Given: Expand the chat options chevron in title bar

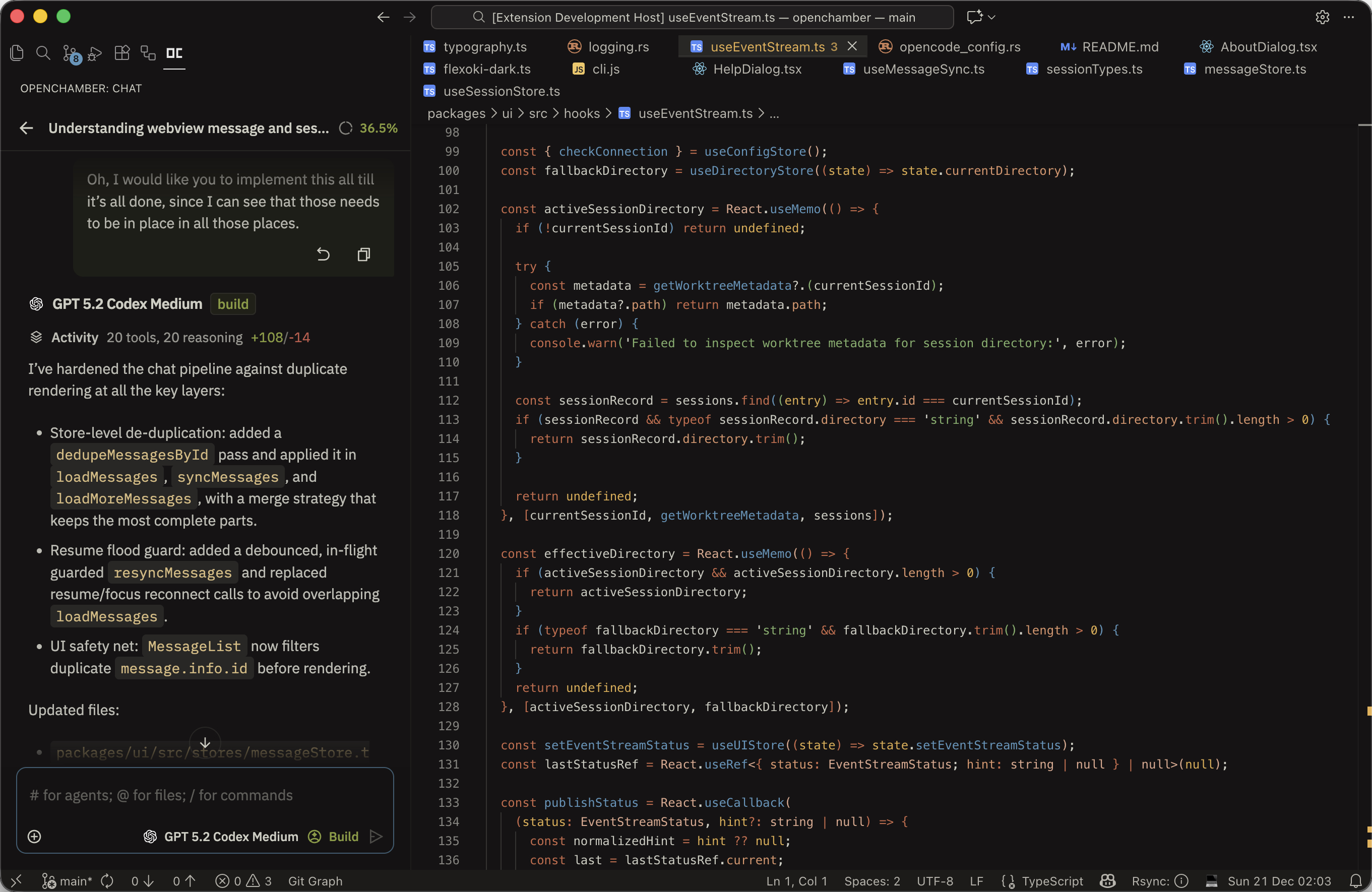Looking at the screenshot, I should (992, 17).
